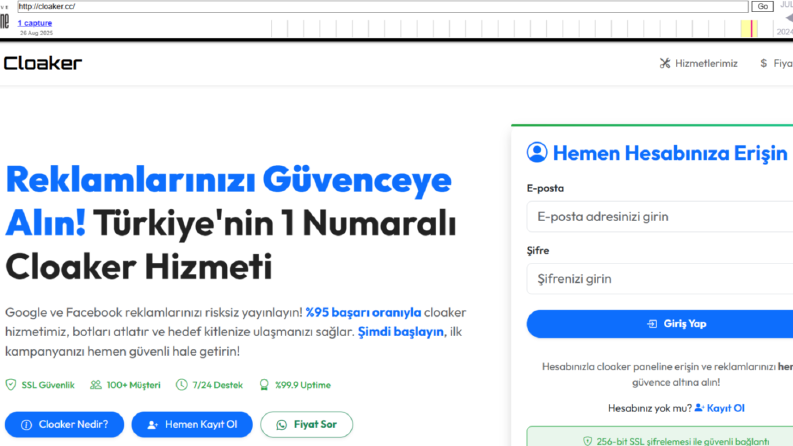Click the 100+ Müşteri label
Image resolution: width=793 pixels, height=446 pixels.
(134, 385)
